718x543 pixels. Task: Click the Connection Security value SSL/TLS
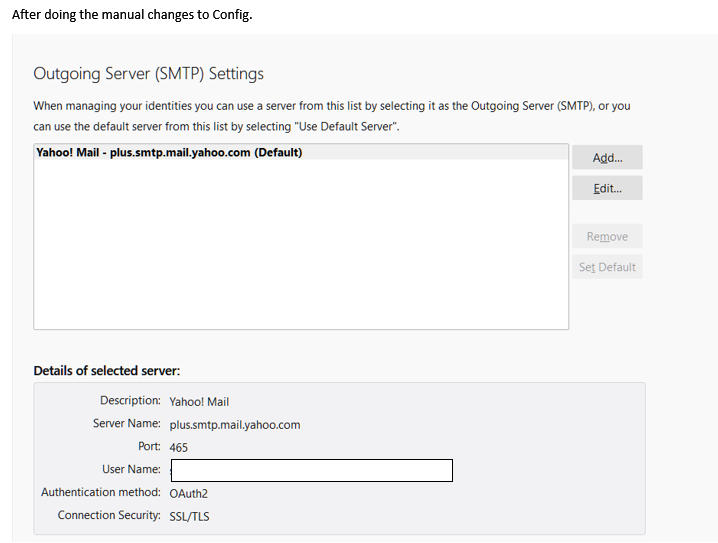[189, 516]
